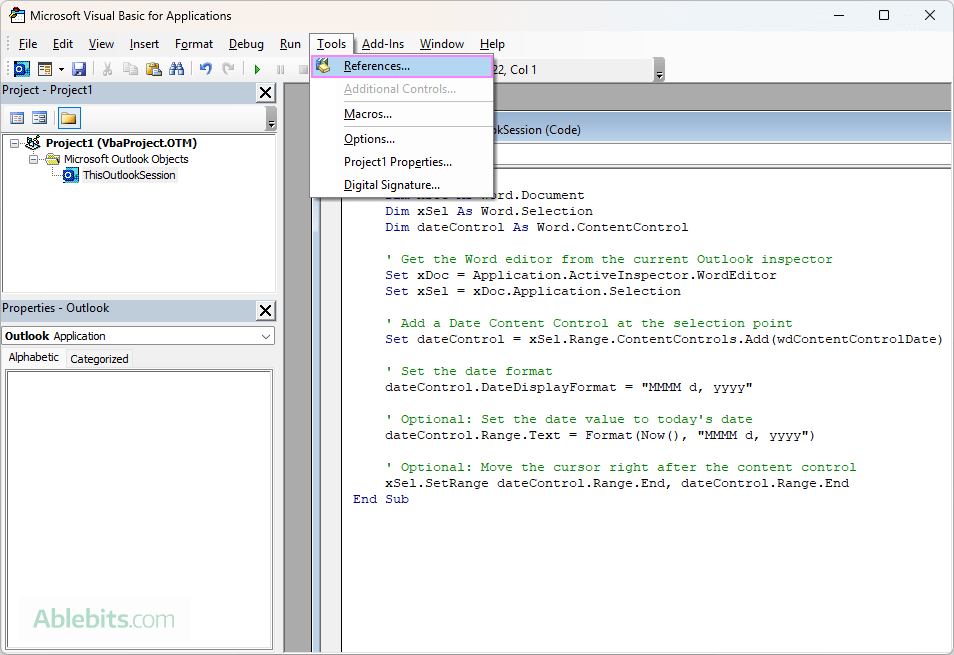Open the Debug menu
Viewport: 954px width, 655px height.
click(246, 44)
